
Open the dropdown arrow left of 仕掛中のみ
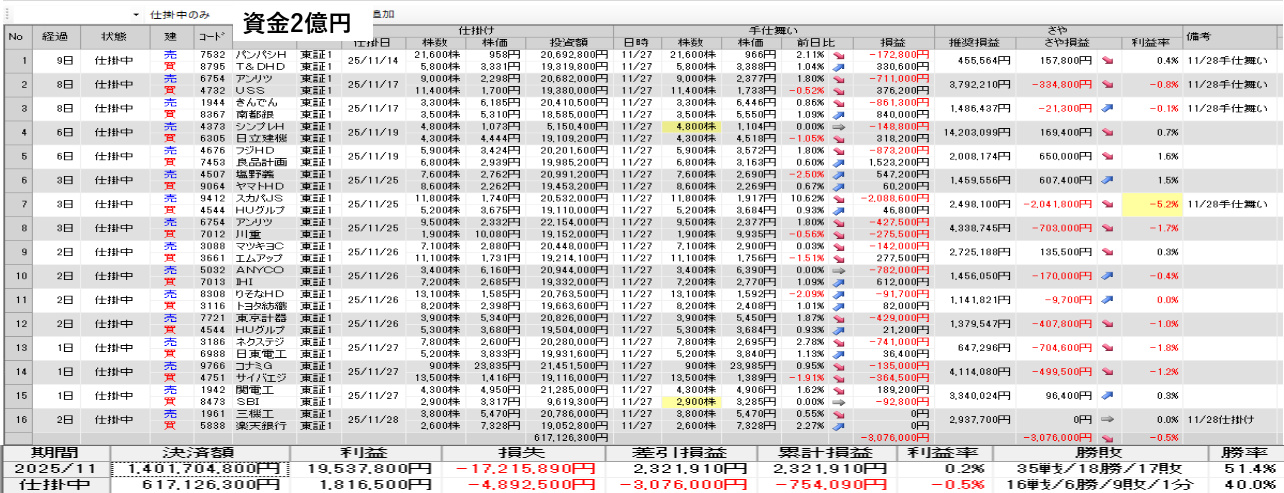click(x=135, y=16)
